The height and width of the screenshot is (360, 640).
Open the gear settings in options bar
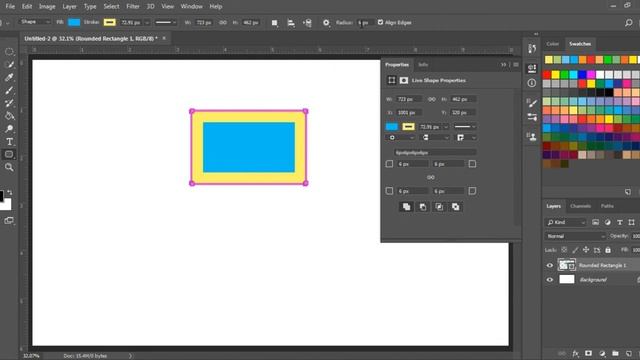pyautogui.click(x=326, y=23)
